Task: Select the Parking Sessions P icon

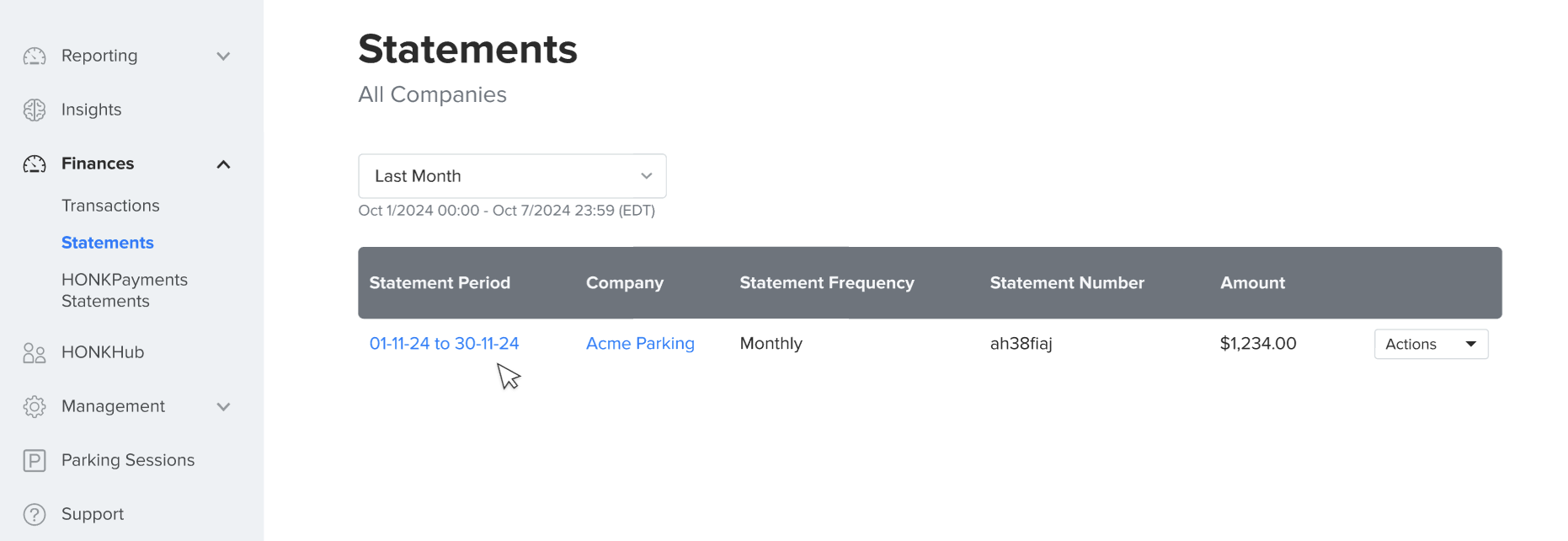Action: (35, 460)
